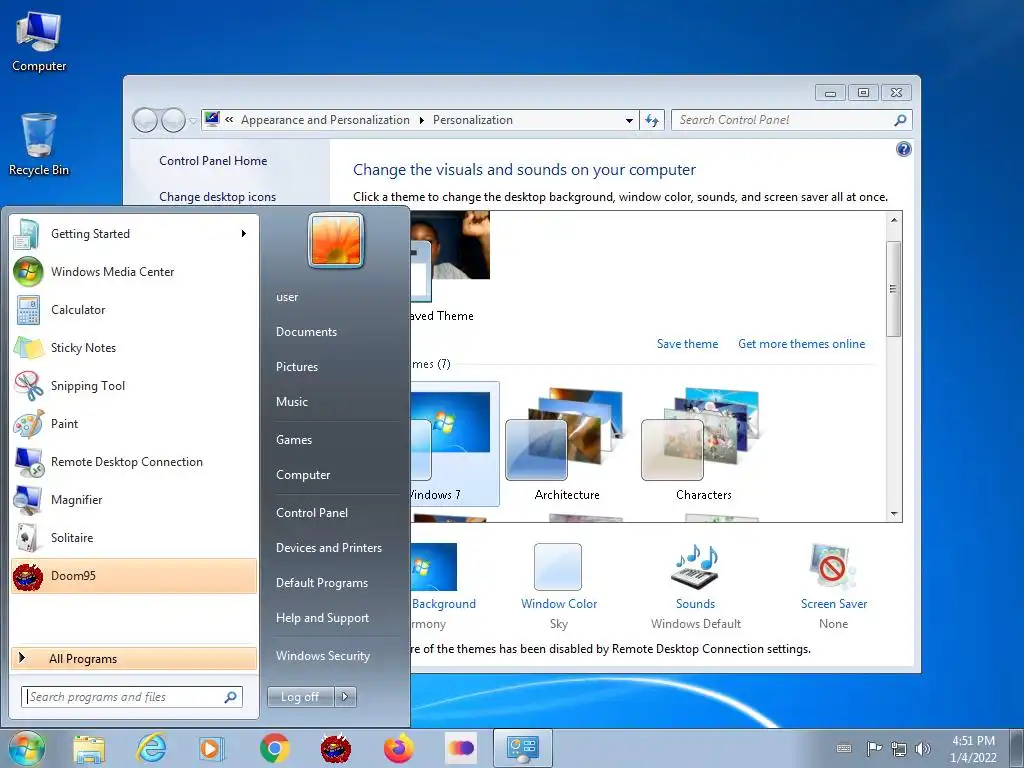Open address bar history dropdown
This screenshot has height=768, width=1024.
(629, 120)
